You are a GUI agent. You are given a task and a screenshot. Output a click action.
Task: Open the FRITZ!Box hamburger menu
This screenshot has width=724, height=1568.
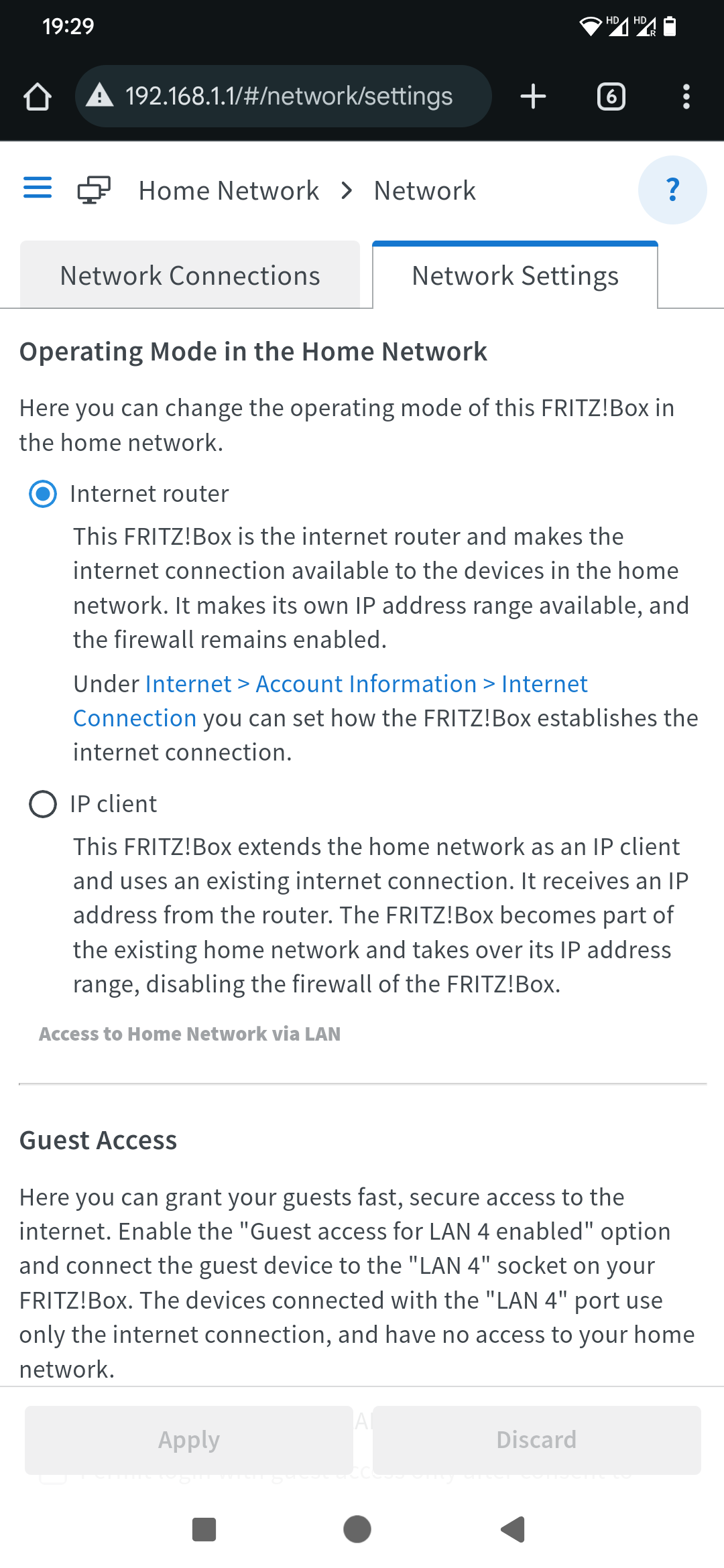pyautogui.click(x=38, y=188)
